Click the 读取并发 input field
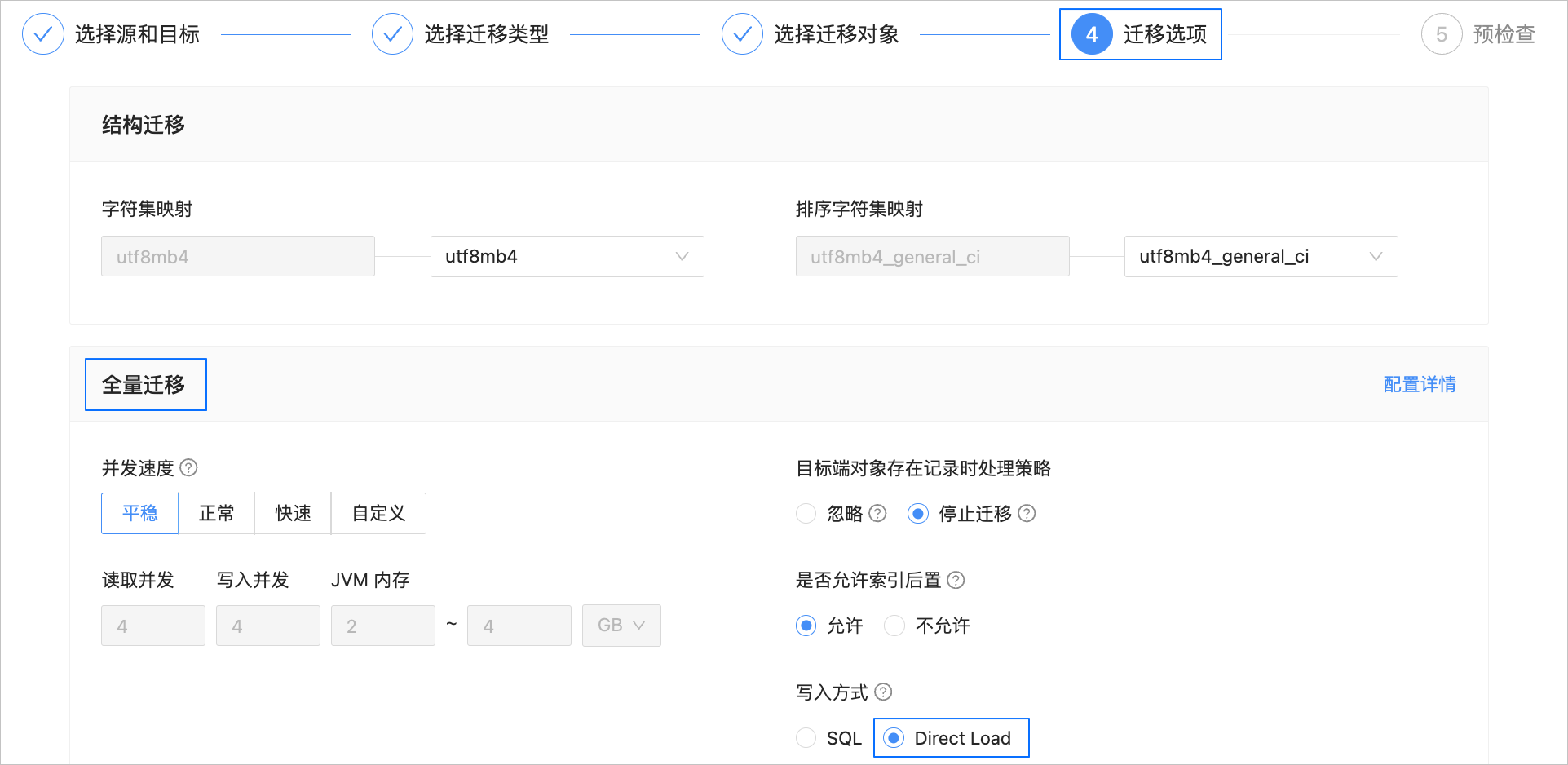The width and height of the screenshot is (1568, 765). click(x=153, y=626)
